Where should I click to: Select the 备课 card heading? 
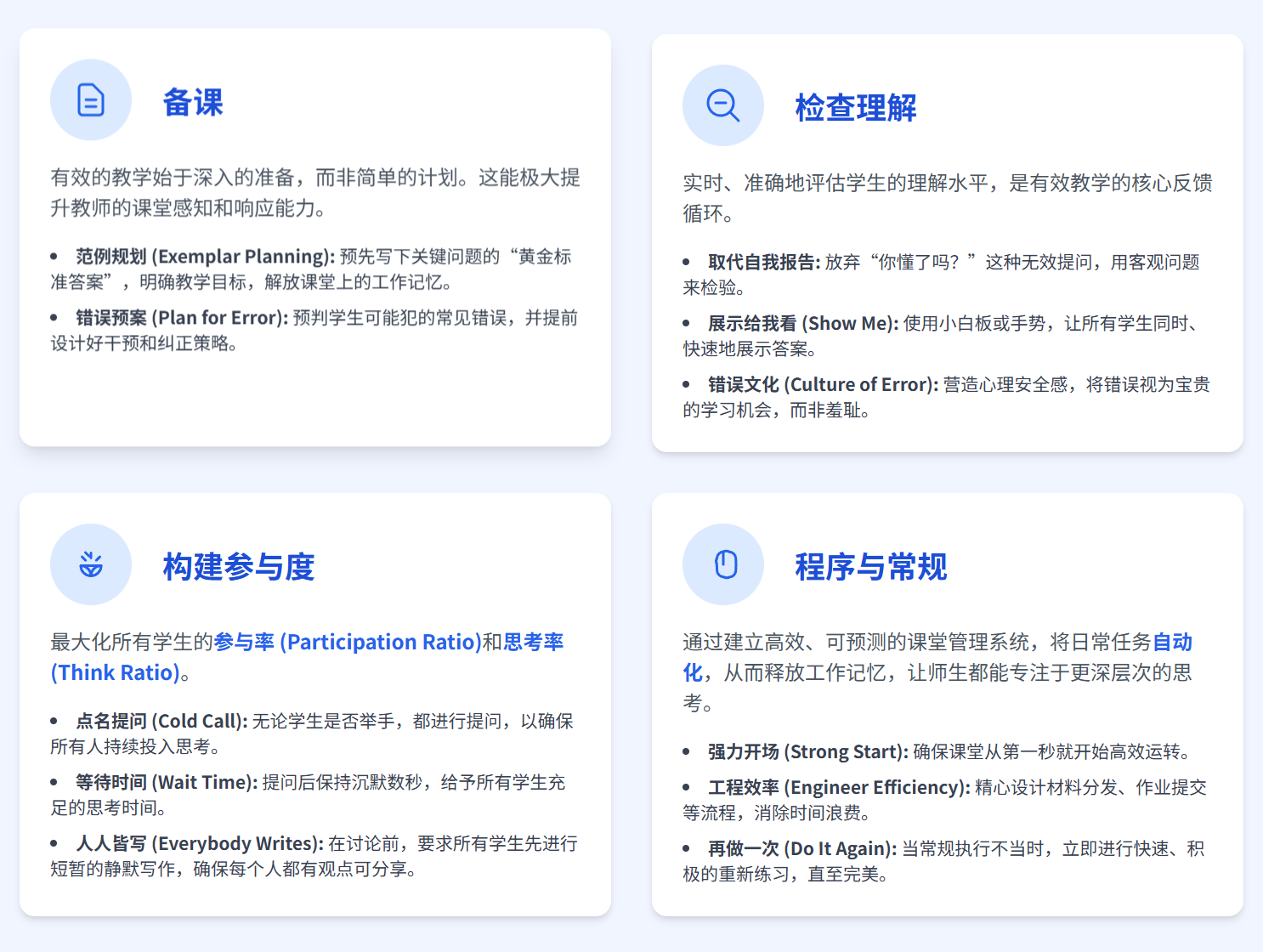click(x=193, y=103)
